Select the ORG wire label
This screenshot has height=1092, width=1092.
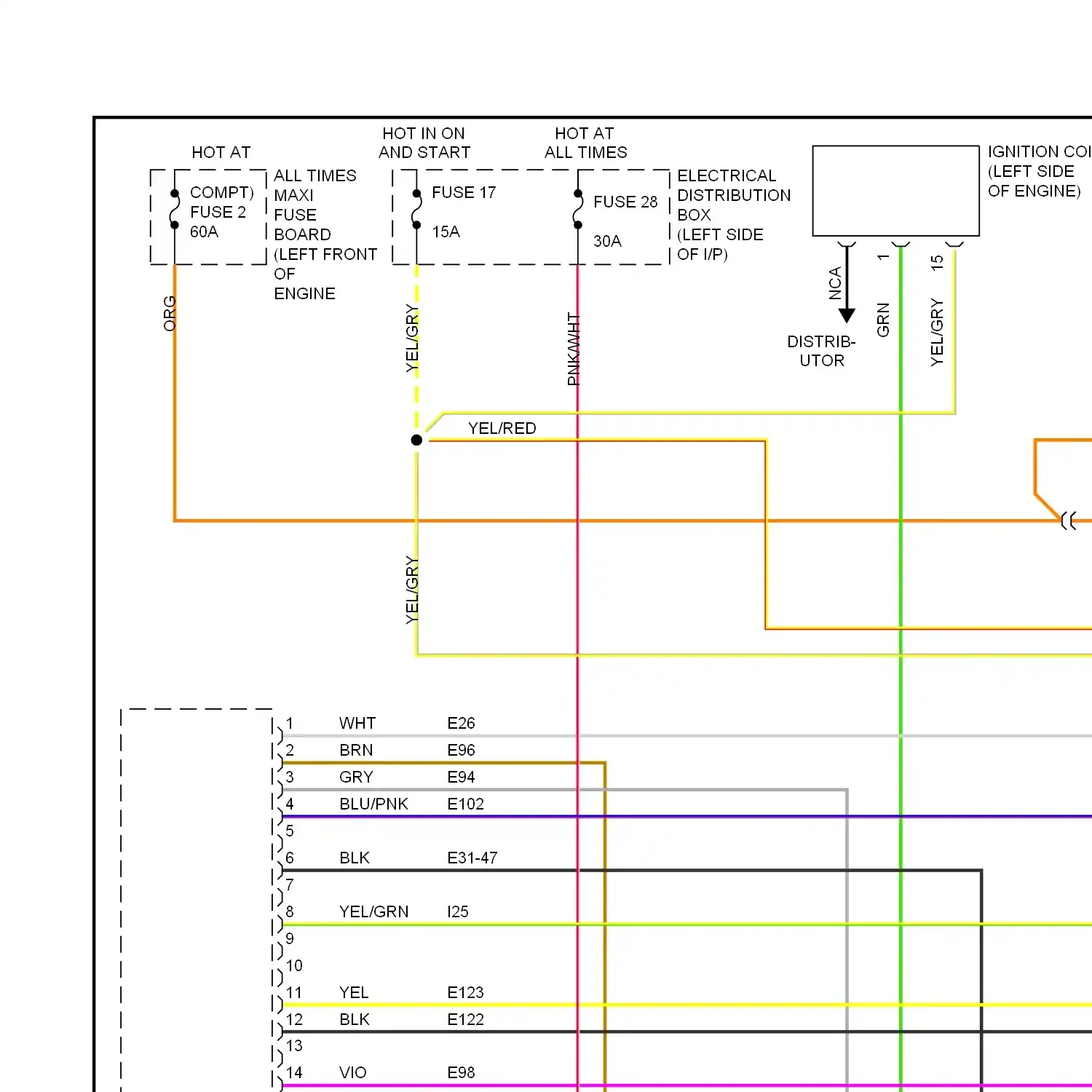(170, 313)
